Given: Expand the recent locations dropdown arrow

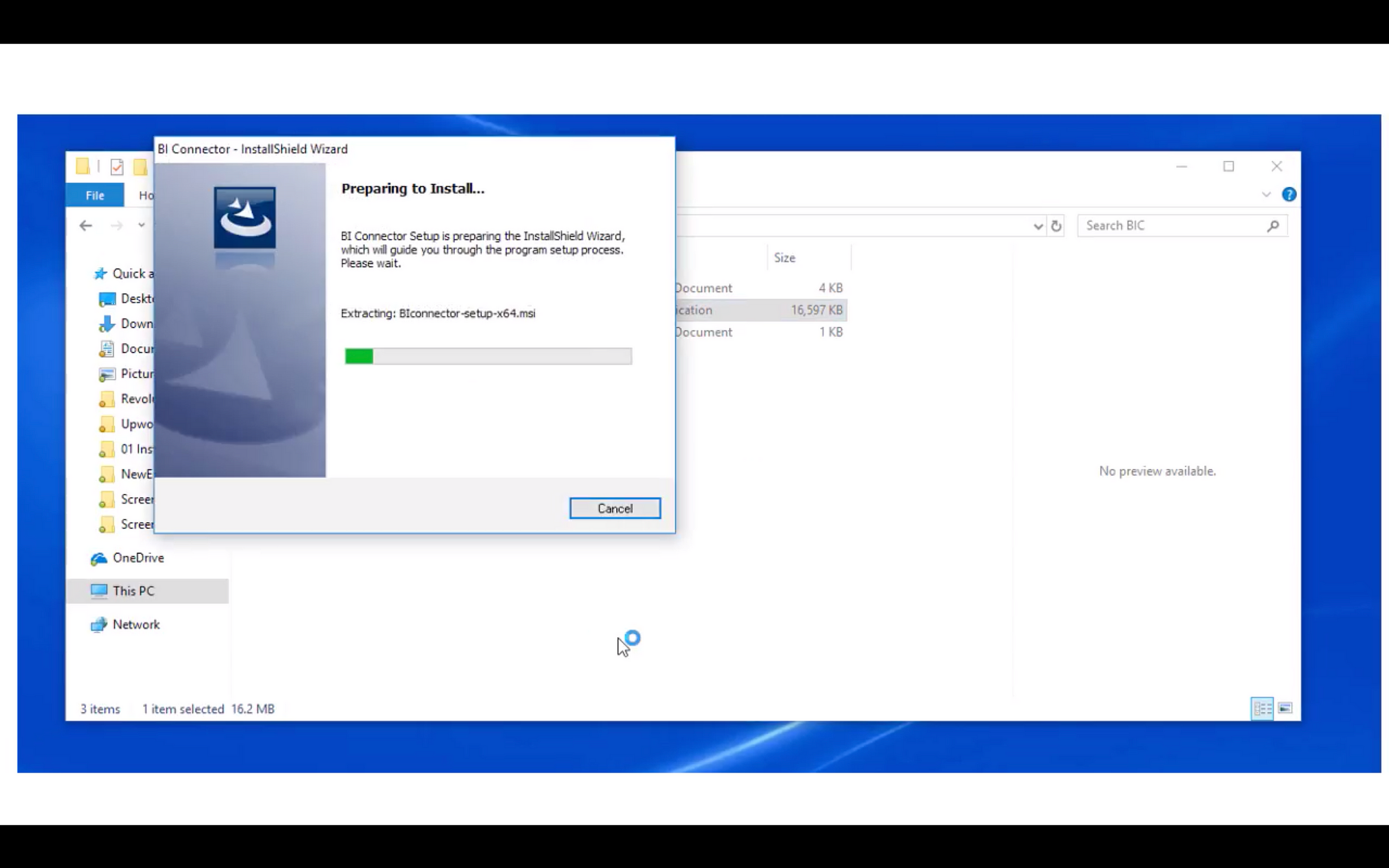Looking at the screenshot, I should (x=141, y=225).
